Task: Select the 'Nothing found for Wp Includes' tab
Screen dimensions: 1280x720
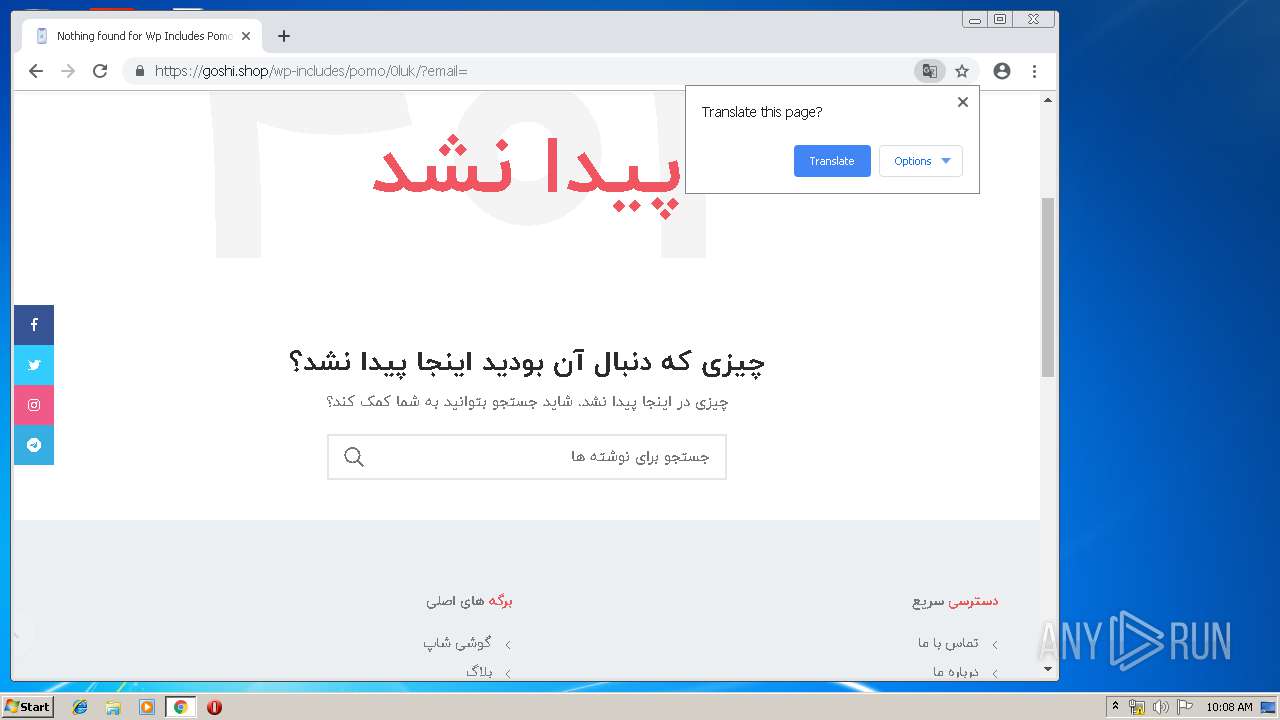Action: pyautogui.click(x=142, y=36)
